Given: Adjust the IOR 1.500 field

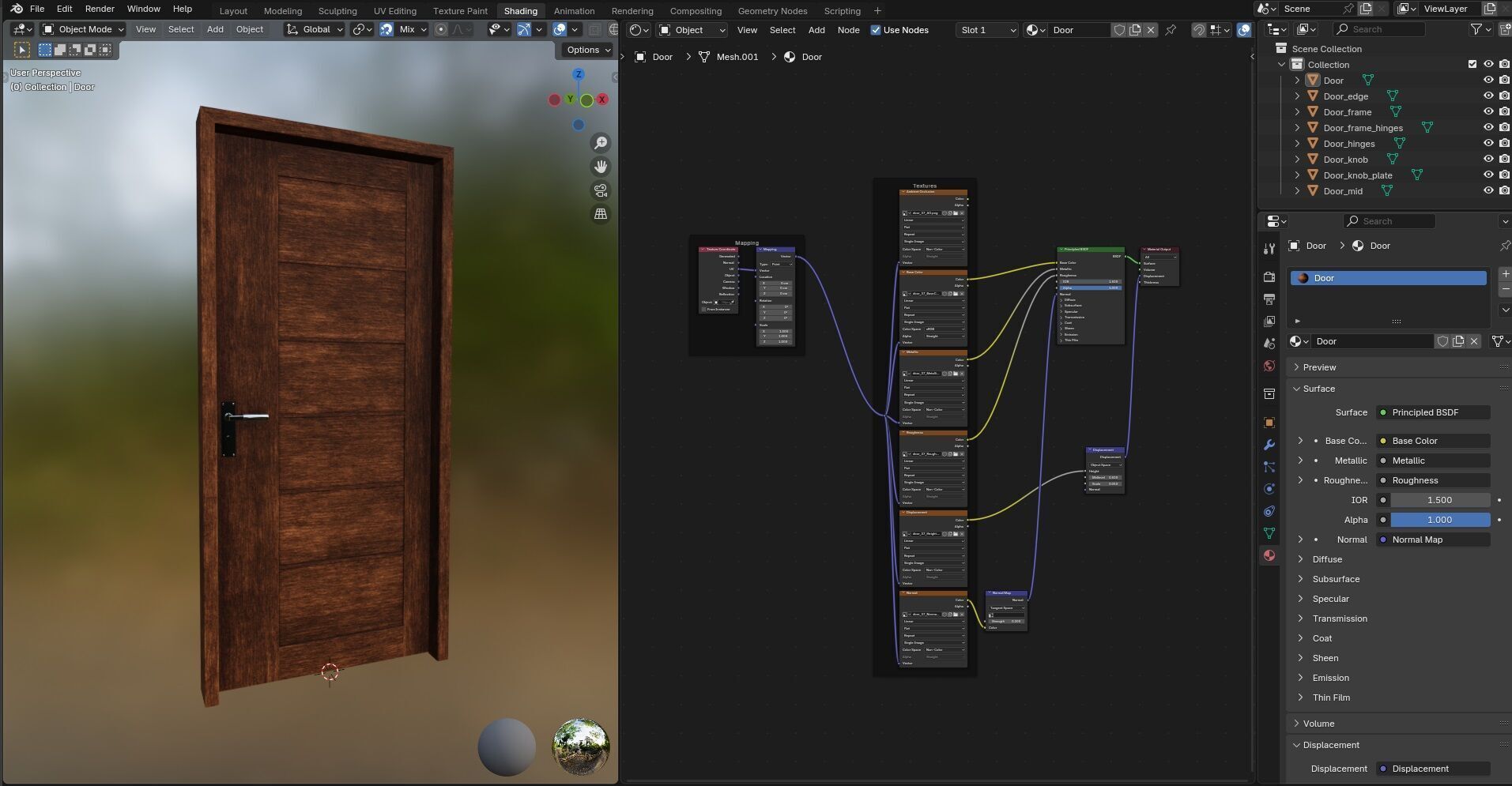Looking at the screenshot, I should click(1440, 500).
